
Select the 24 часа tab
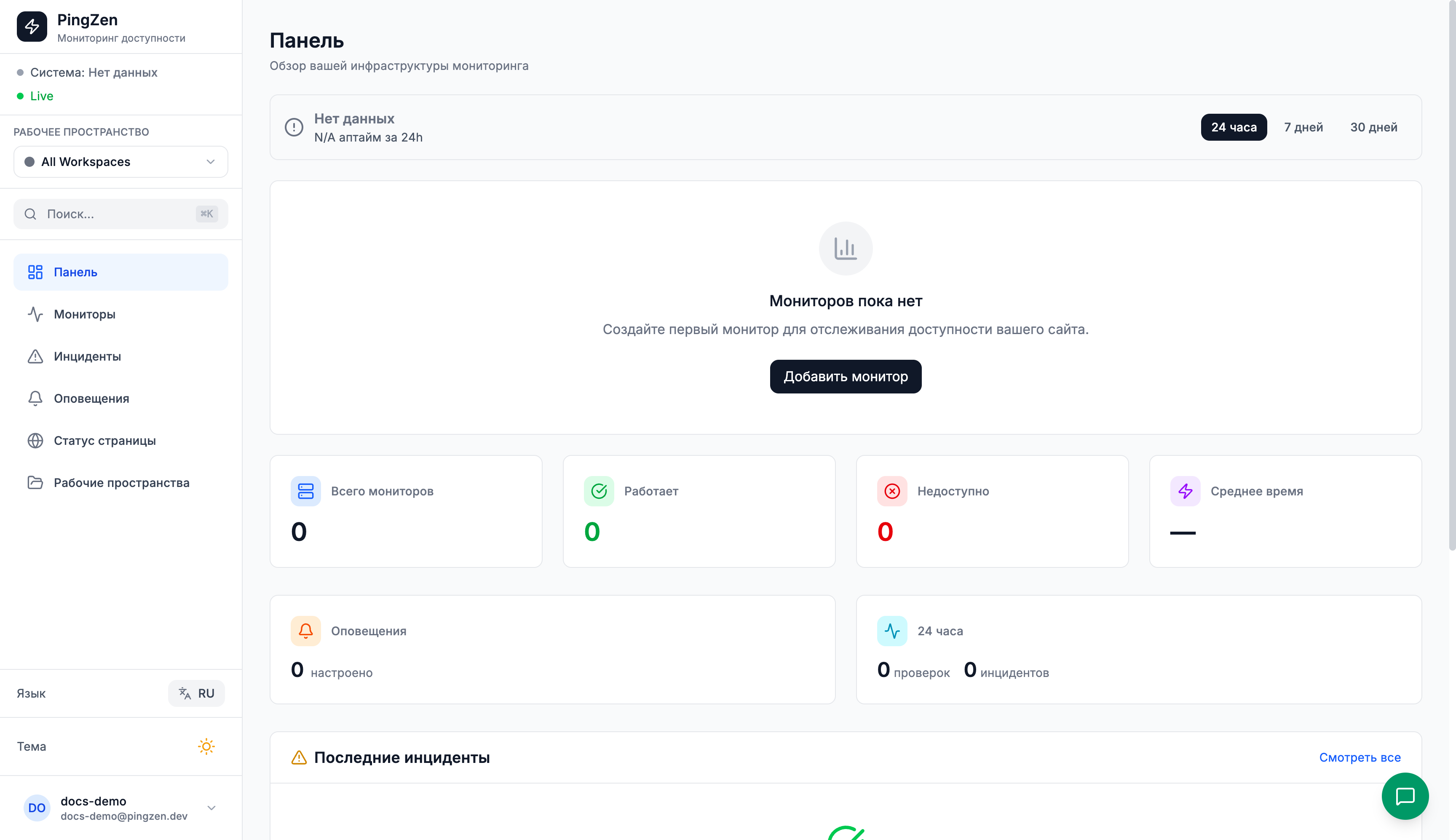click(1234, 127)
